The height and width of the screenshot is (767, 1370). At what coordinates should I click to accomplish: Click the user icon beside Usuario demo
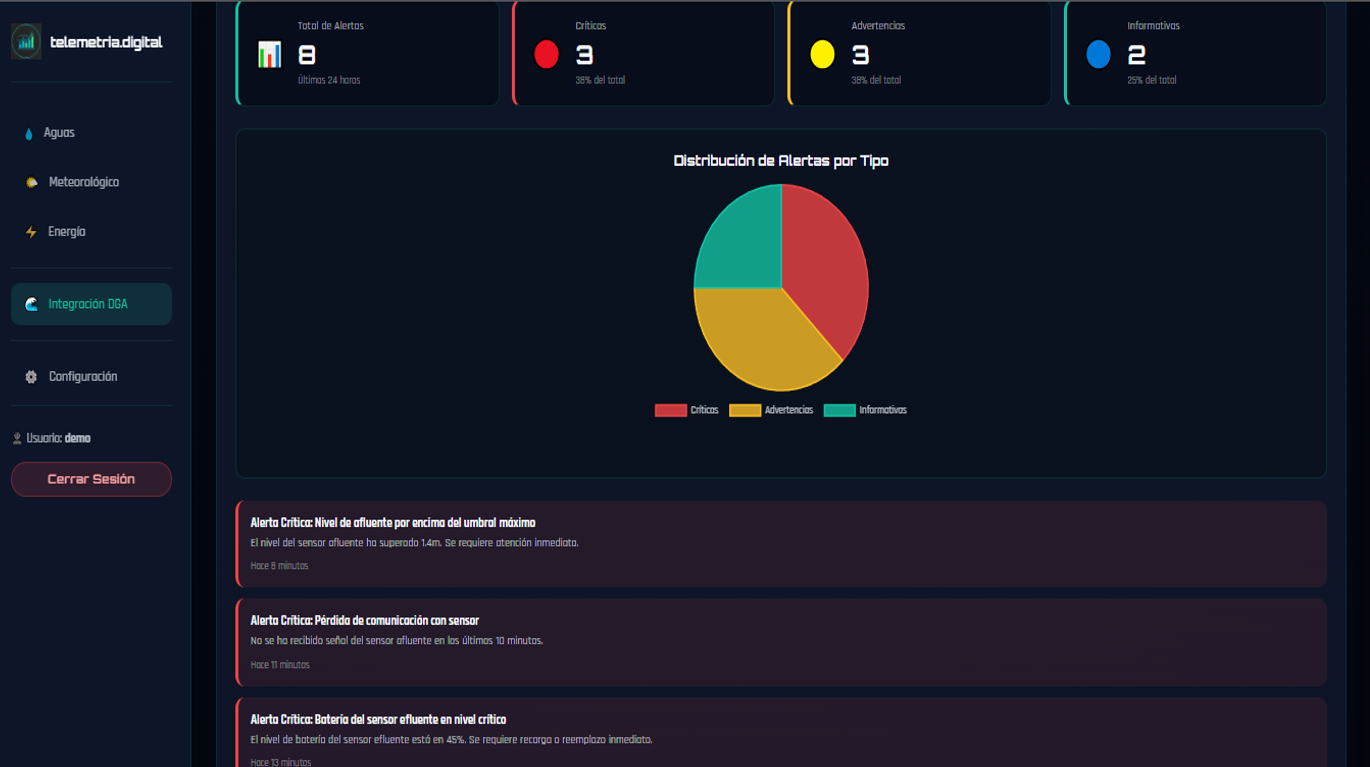[x=15, y=438]
